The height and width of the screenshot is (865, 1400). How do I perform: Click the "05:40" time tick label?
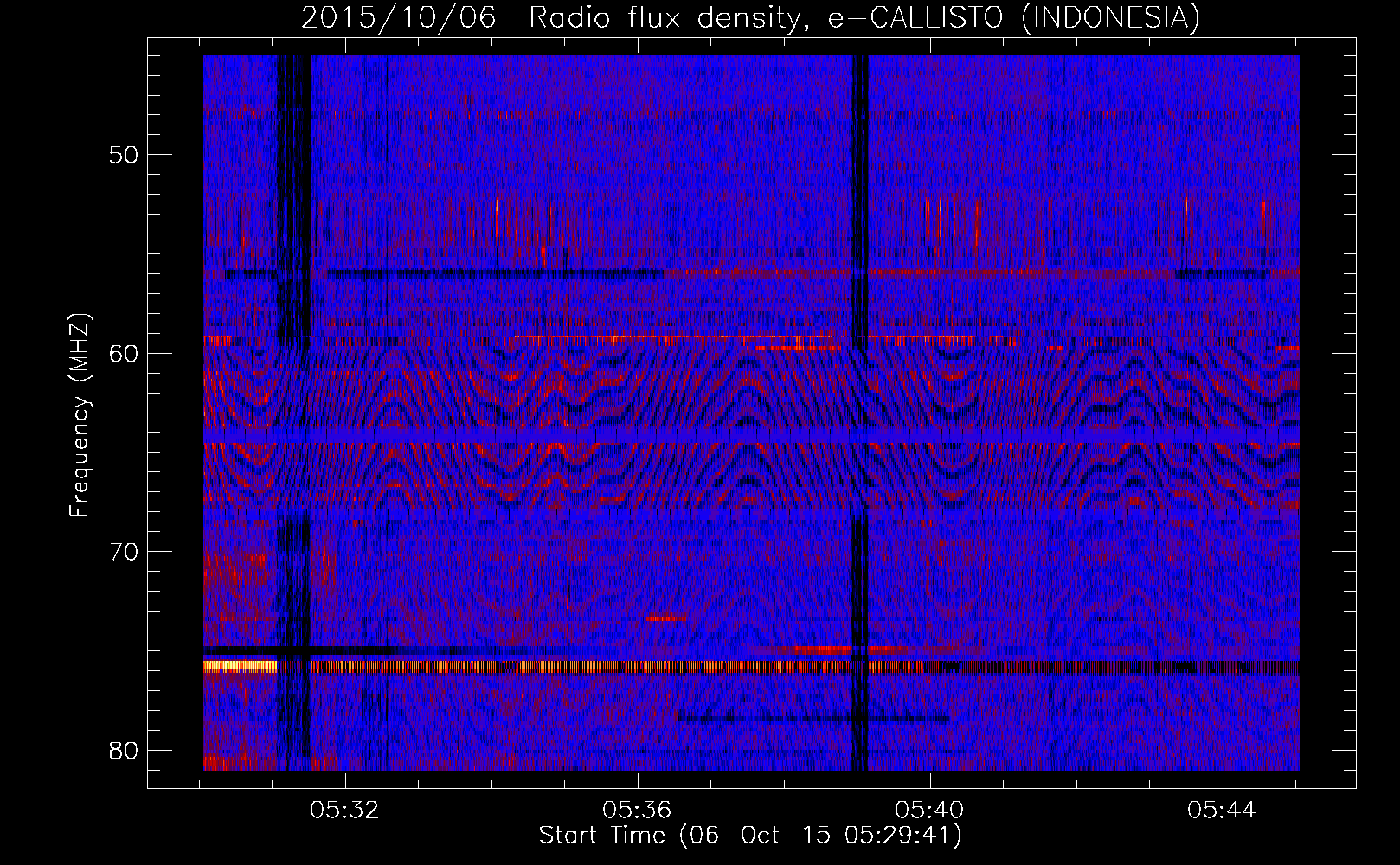[x=930, y=810]
